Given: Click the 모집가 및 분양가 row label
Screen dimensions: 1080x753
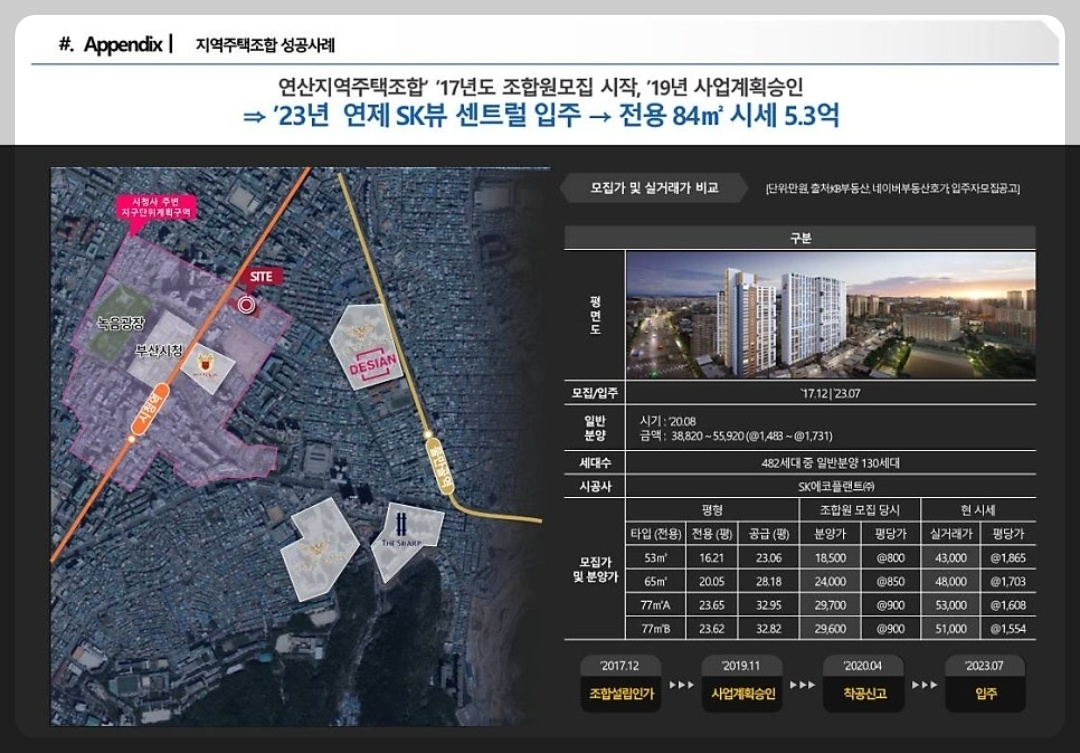Looking at the screenshot, I should pos(595,570).
